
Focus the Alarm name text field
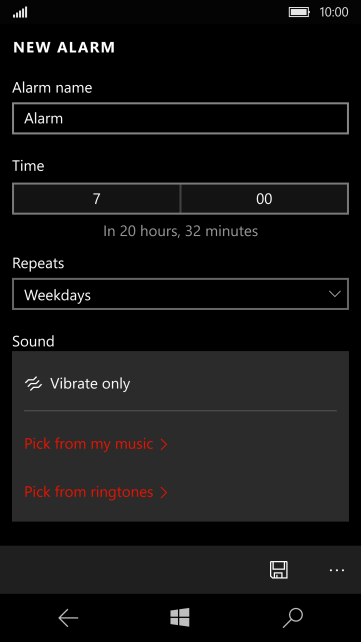[180, 118]
